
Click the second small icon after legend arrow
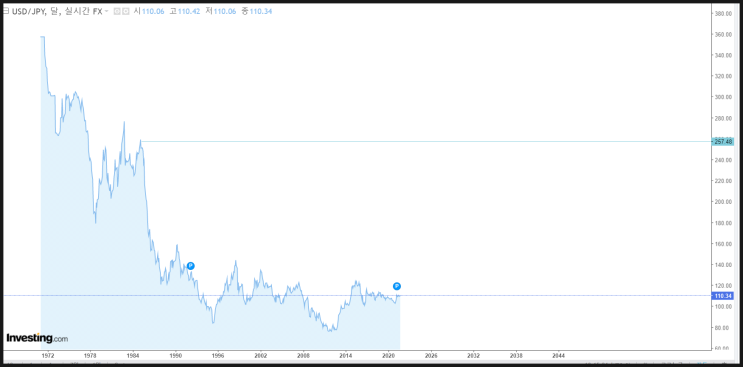click(126, 11)
